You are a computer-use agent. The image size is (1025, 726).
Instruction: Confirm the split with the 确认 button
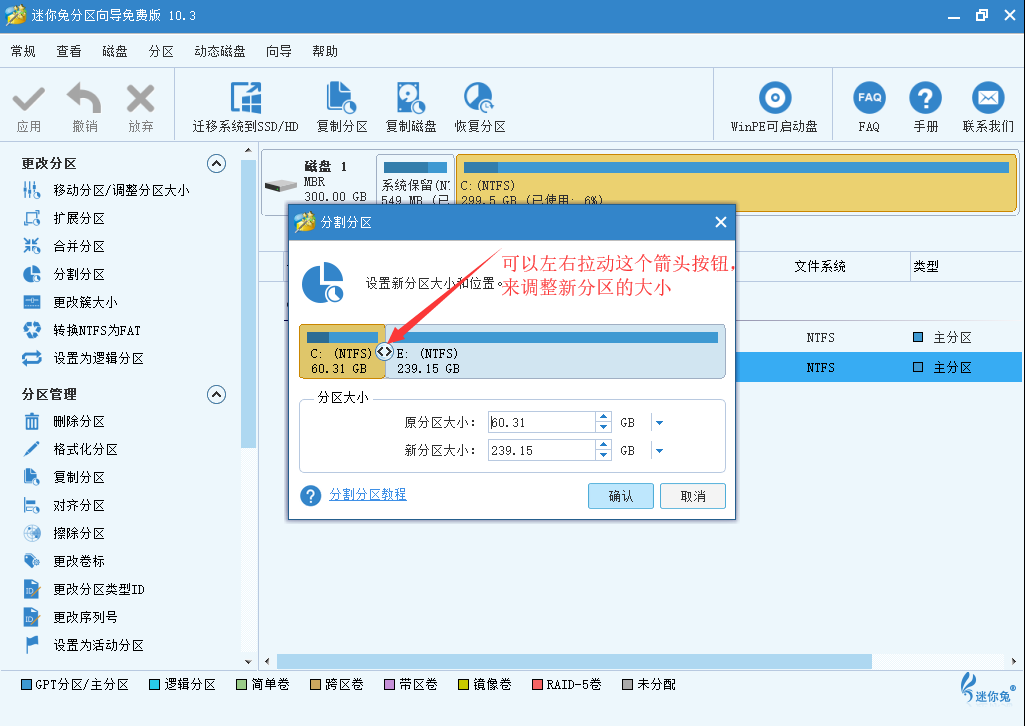[620, 496]
